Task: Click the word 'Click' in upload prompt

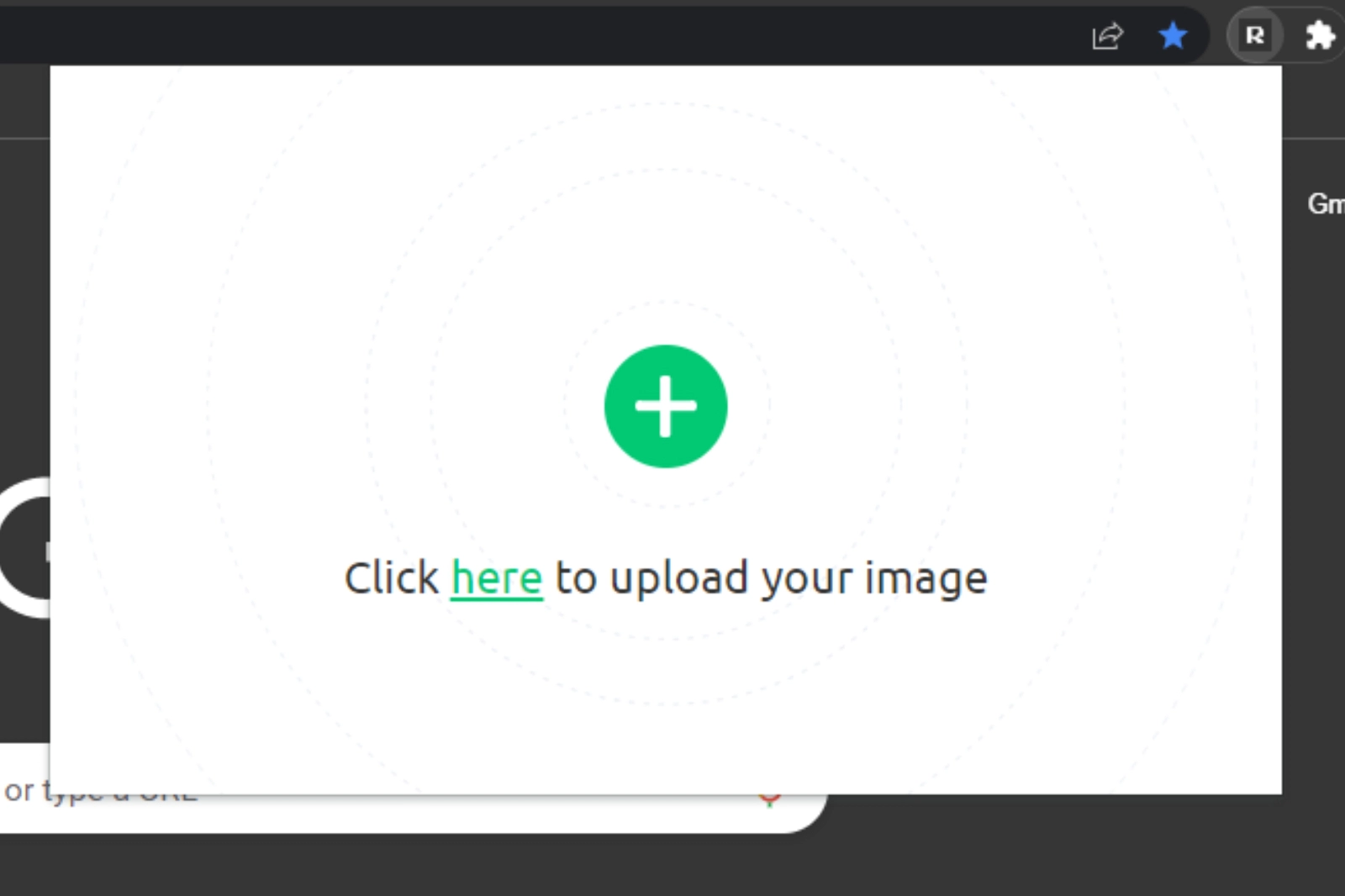Action: coord(391,578)
